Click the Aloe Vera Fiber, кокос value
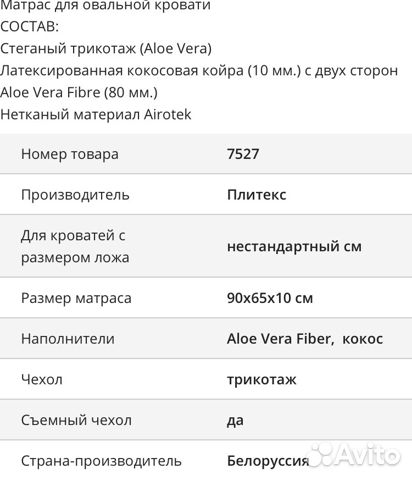 pyautogui.click(x=305, y=339)
